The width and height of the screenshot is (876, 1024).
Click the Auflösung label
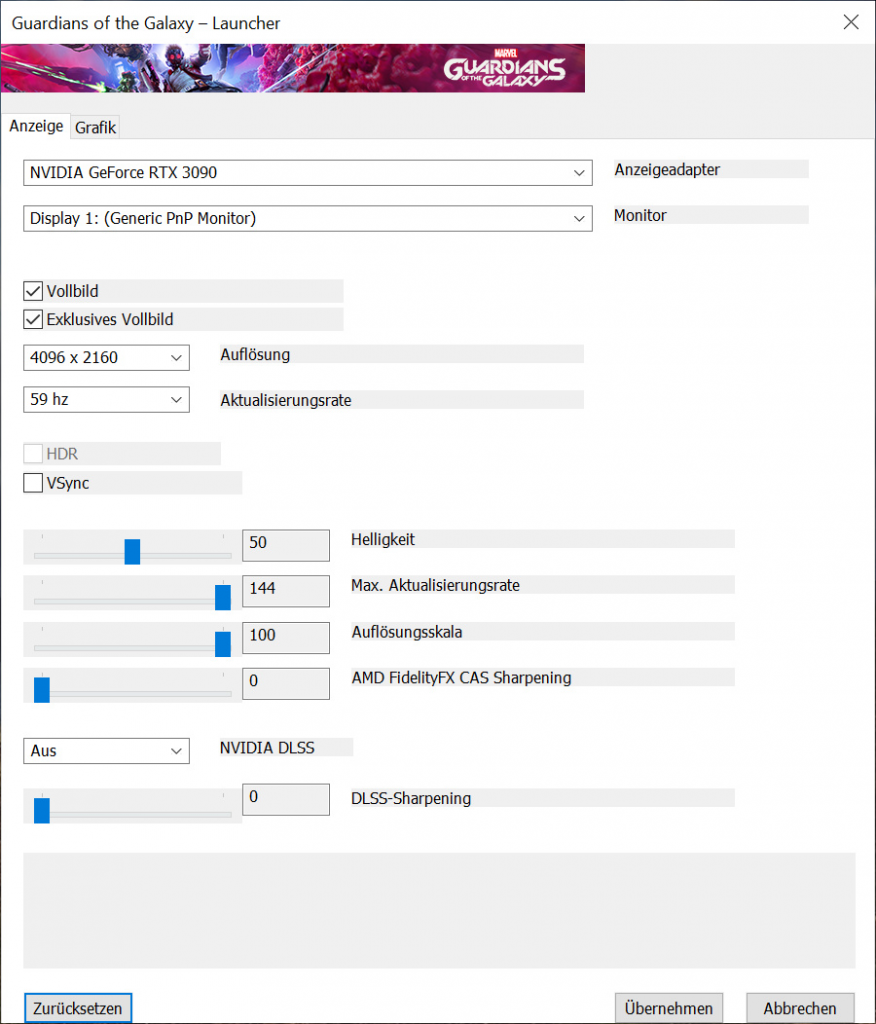(255, 355)
